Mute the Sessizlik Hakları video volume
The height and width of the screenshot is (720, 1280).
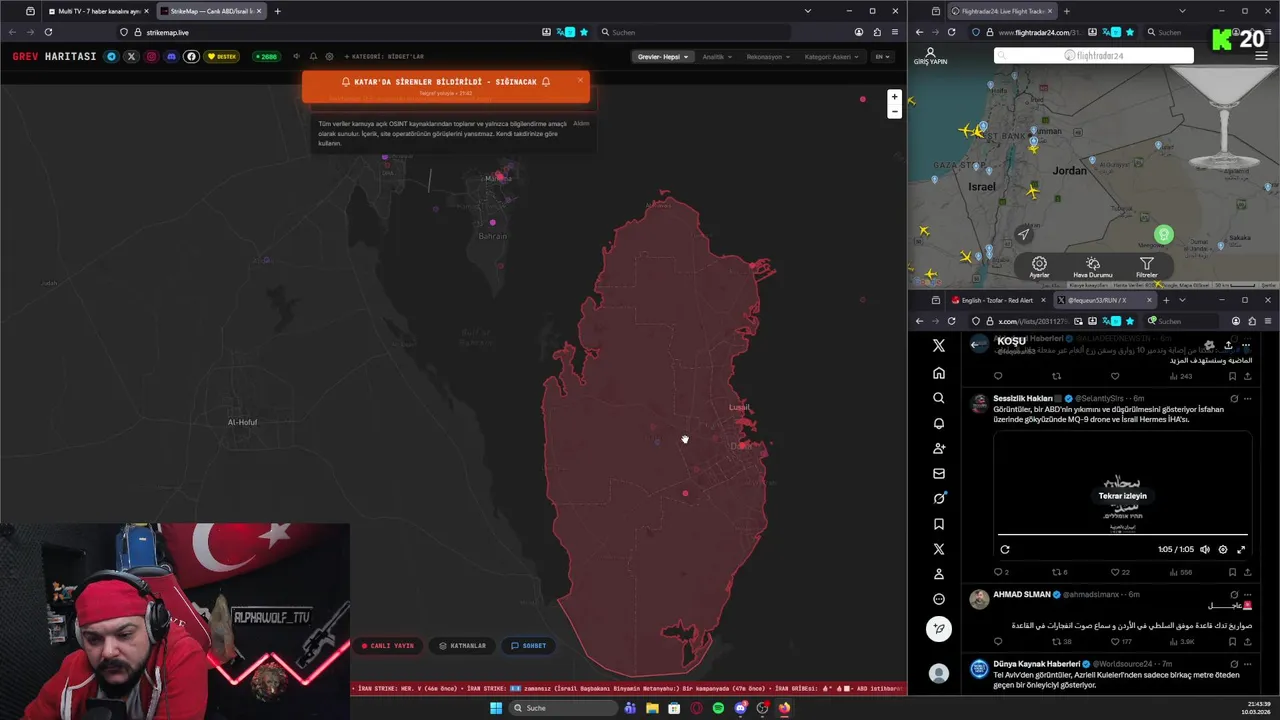pyautogui.click(x=1204, y=549)
